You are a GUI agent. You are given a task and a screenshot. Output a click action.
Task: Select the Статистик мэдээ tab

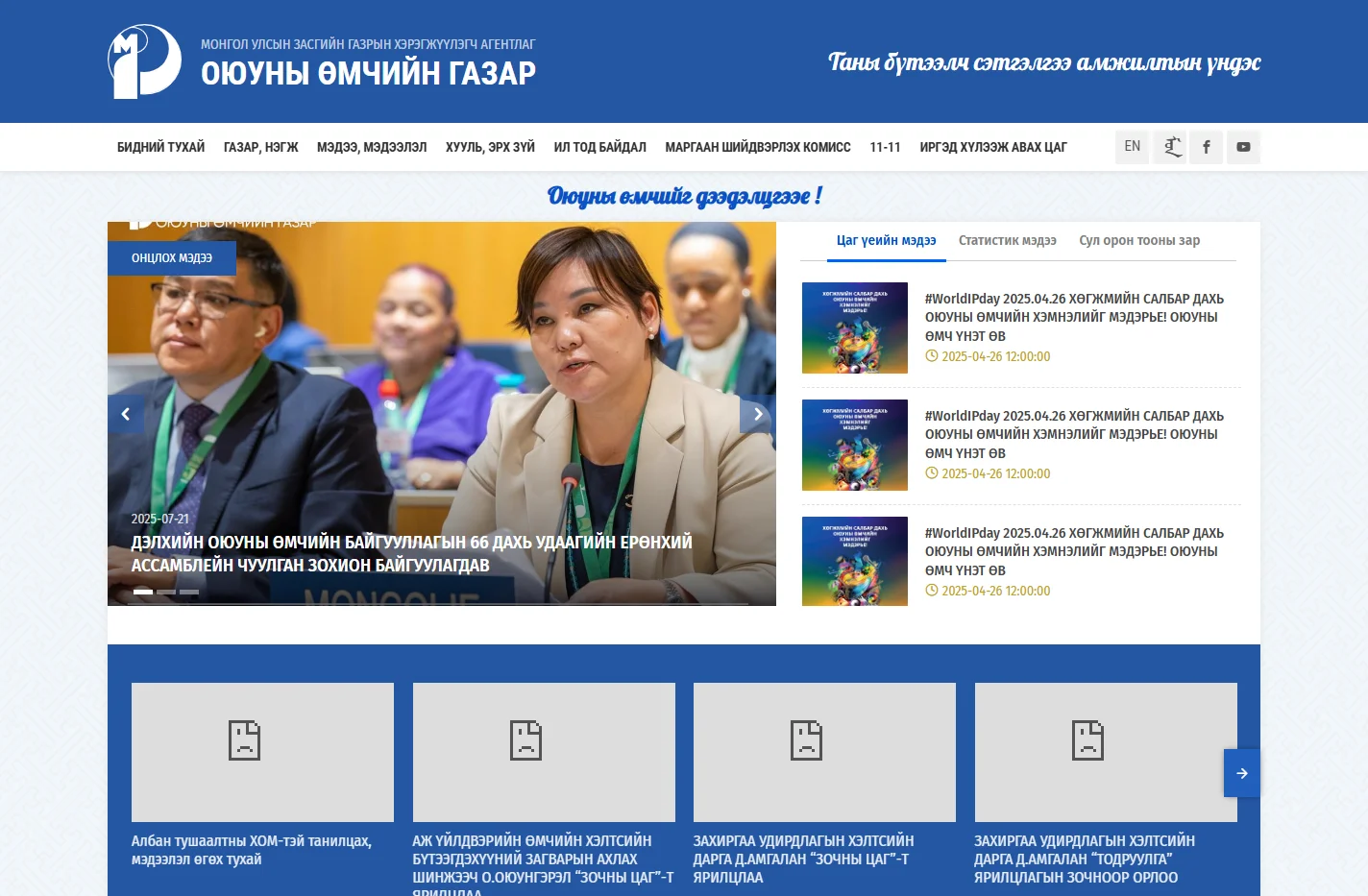(x=1008, y=241)
